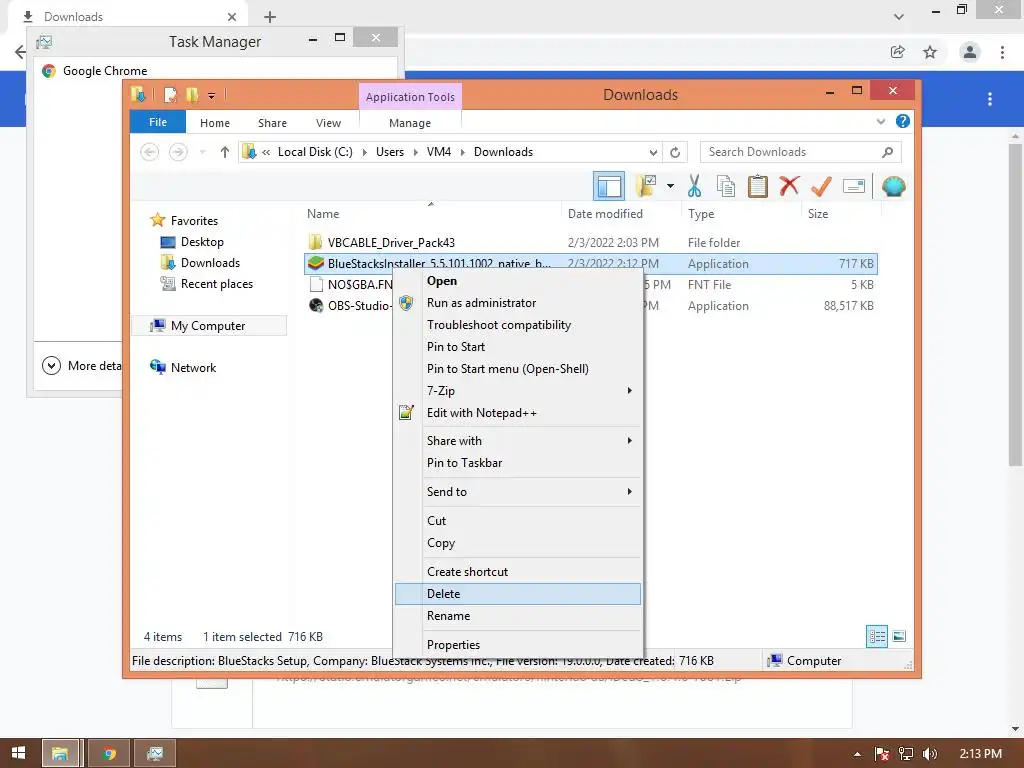Click the Search Downloads field
Screen dimensions: 1024x768
[801, 152]
